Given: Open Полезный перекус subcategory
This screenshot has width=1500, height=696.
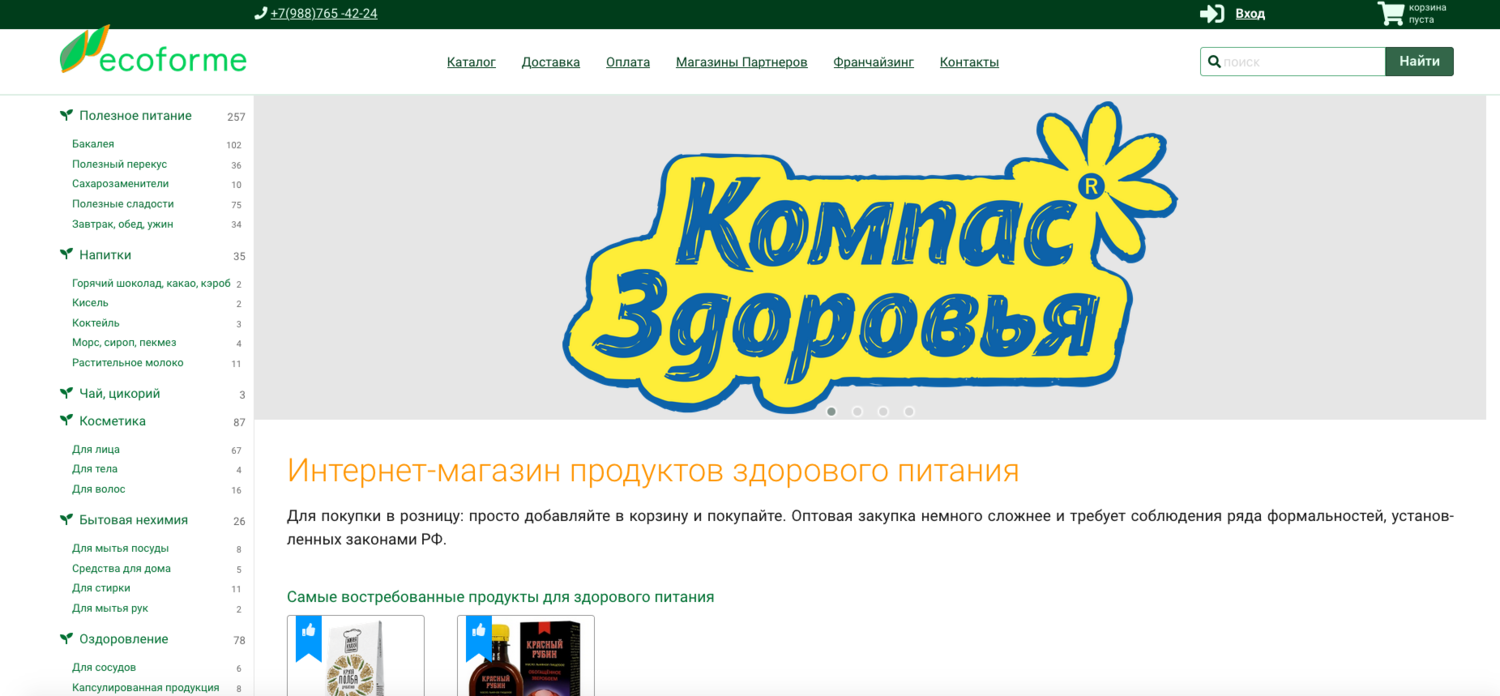Looking at the screenshot, I should [119, 164].
